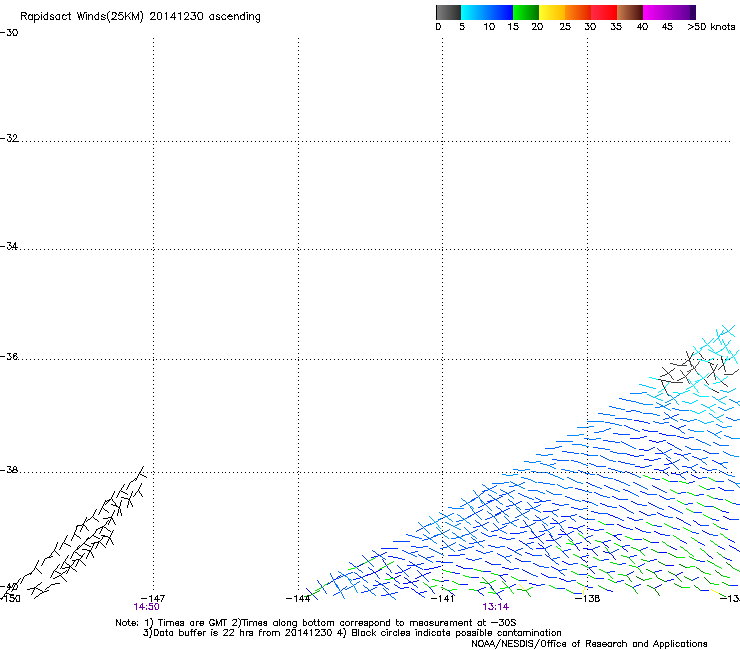This screenshot has width=740, height=650.
Task: Click the yellow 20-25 knots color band
Action: pos(552,12)
